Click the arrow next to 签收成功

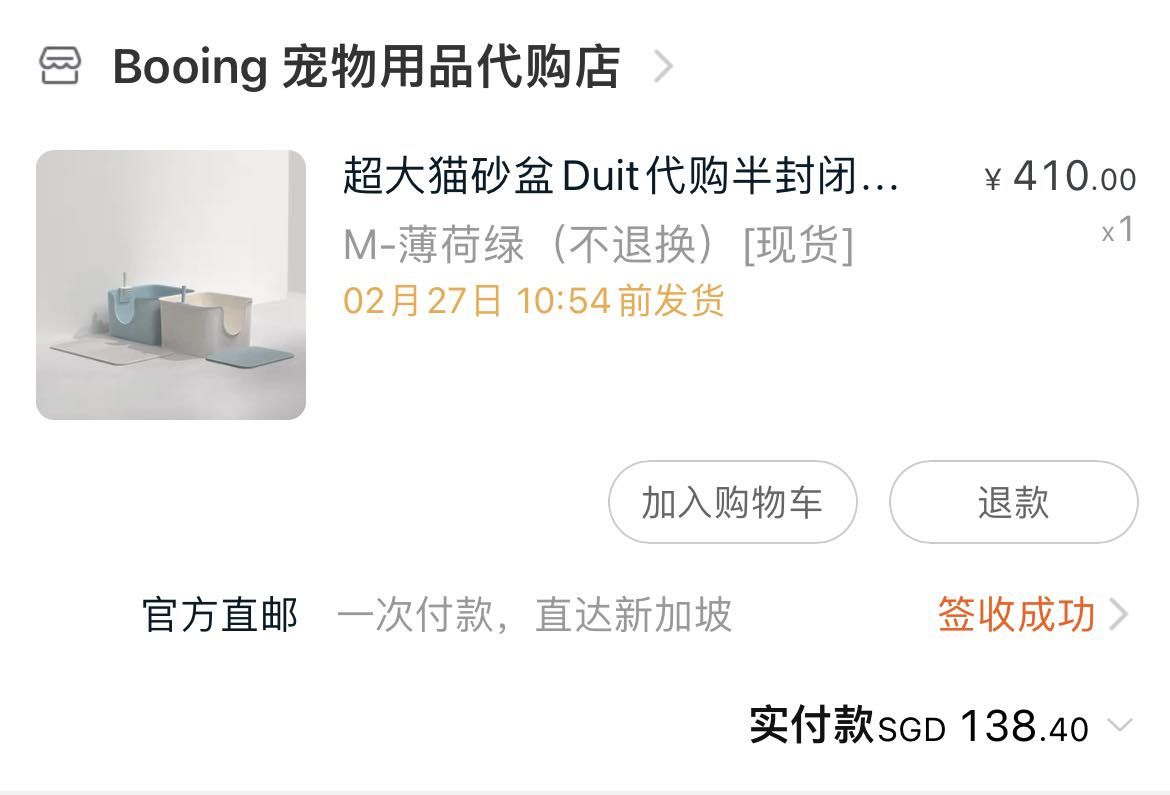point(1118,615)
